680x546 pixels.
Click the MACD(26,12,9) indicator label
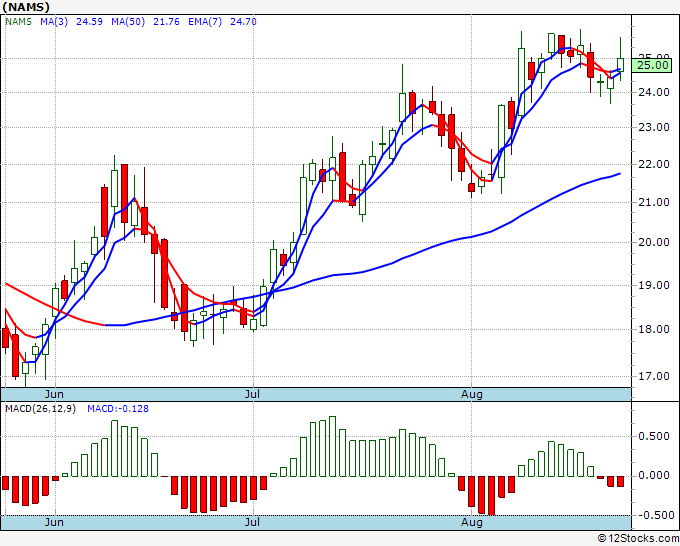pos(40,409)
